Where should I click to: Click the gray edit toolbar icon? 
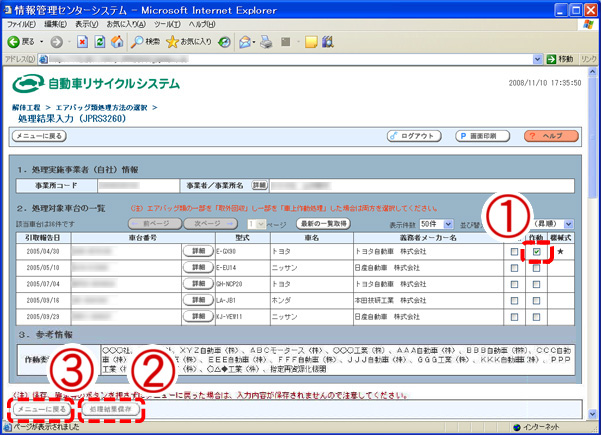[286, 42]
